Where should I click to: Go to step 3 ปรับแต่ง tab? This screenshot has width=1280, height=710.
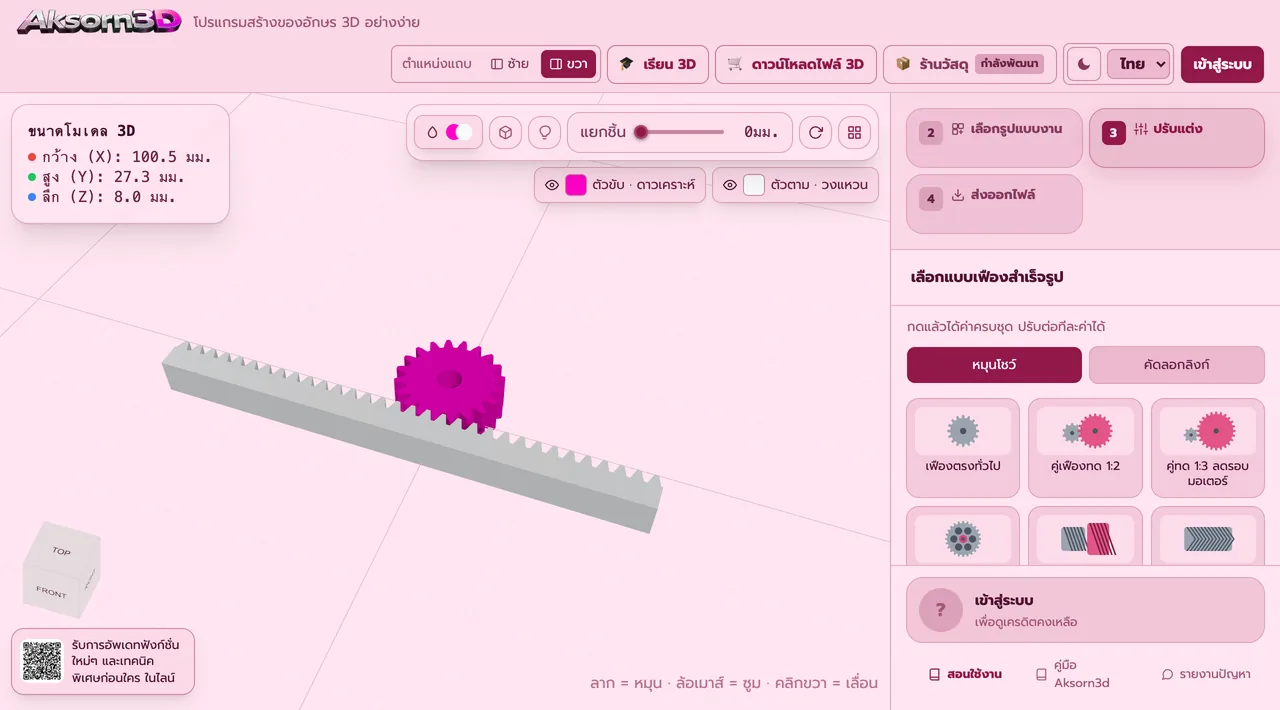[x=1177, y=137]
